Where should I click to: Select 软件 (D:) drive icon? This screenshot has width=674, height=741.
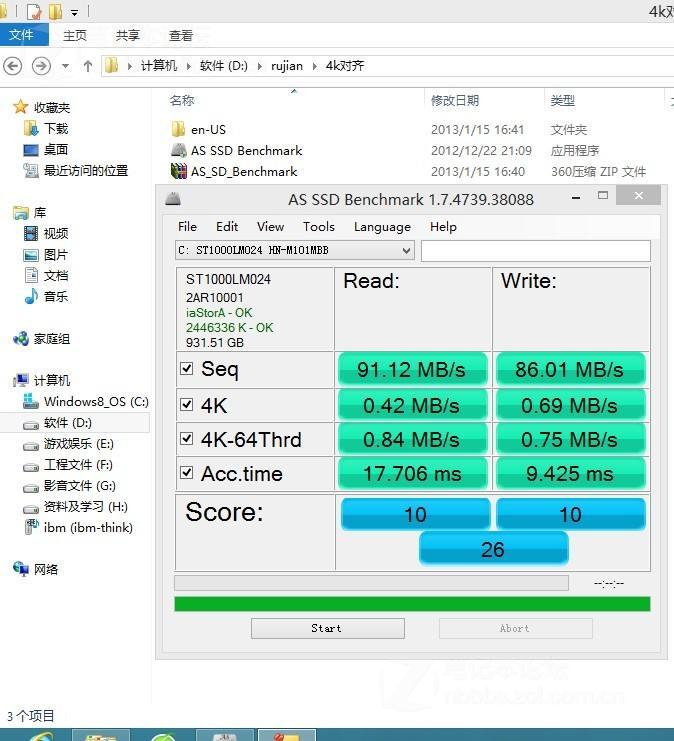click(31, 424)
